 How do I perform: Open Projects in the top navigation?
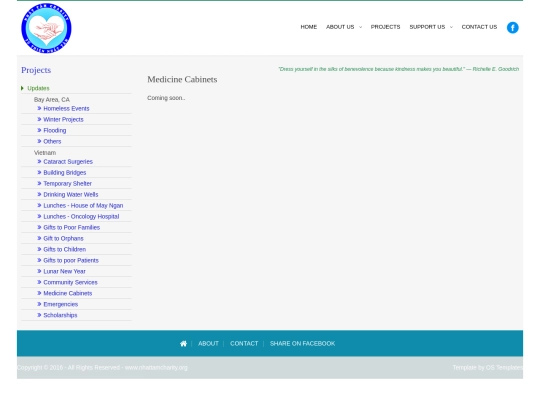tap(385, 27)
